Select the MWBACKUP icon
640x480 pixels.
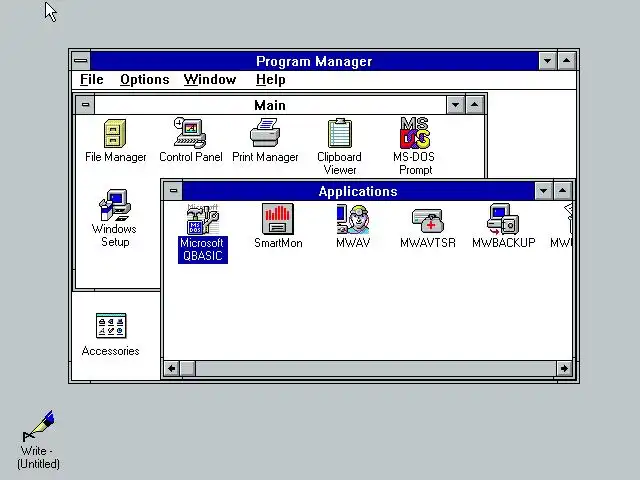[503, 226]
